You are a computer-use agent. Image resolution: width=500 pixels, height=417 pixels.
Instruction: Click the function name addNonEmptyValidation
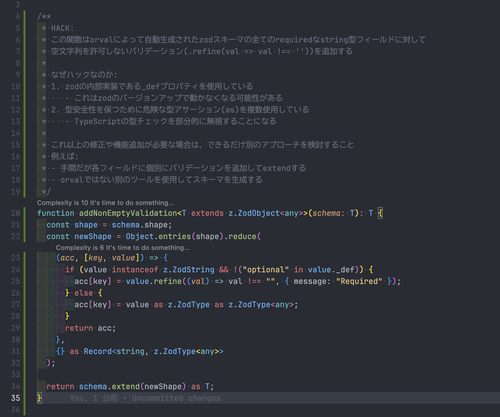(x=128, y=213)
